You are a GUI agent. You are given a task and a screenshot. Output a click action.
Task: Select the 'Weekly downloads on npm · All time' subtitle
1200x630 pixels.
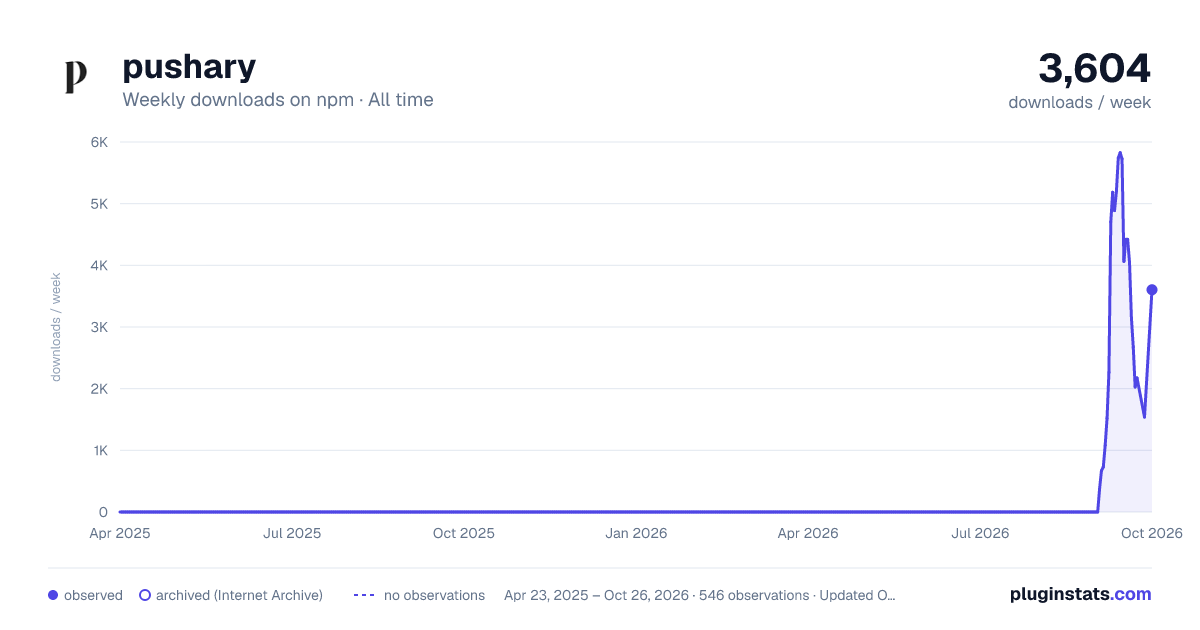(x=278, y=99)
